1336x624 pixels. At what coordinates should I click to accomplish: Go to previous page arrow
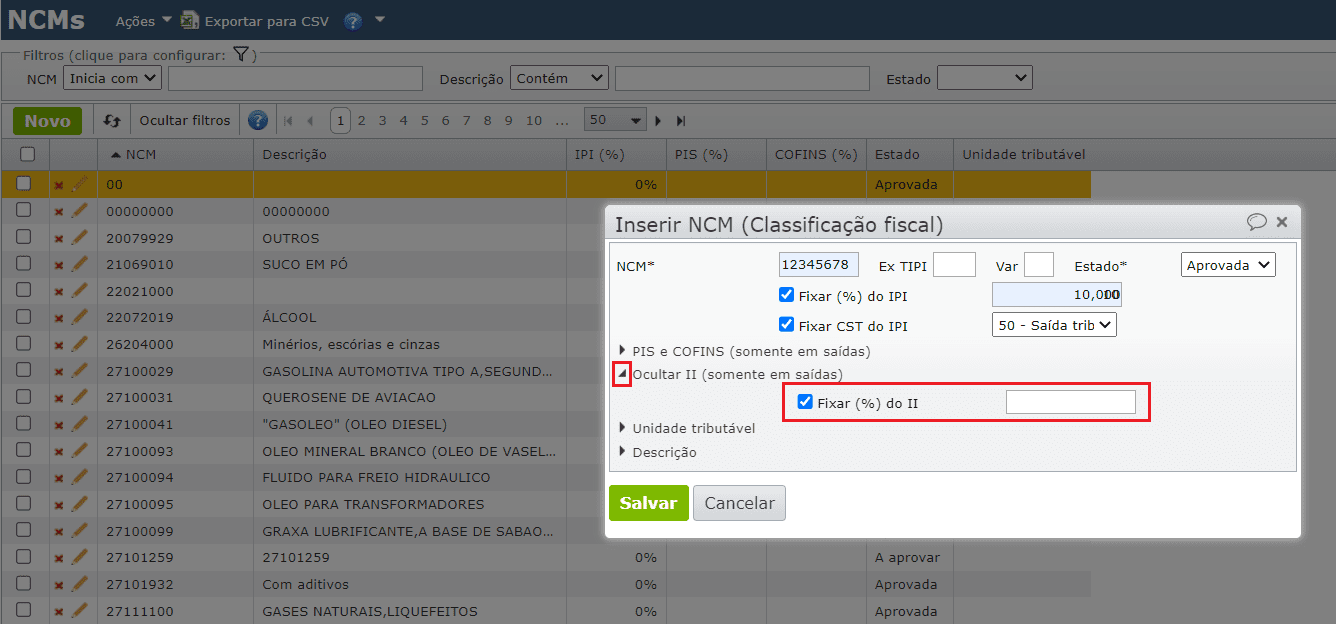pyautogui.click(x=310, y=121)
